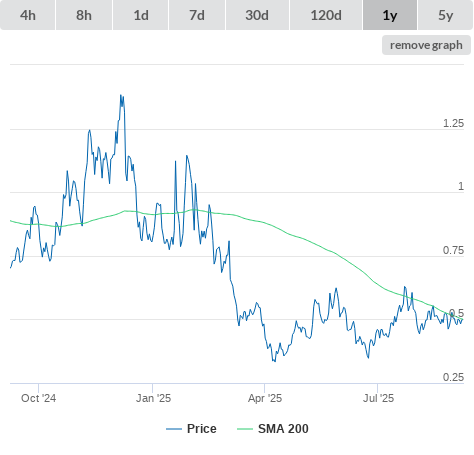Open the 7d time range tab
Image resolution: width=474 pixels, height=455 pixels.
point(197,15)
